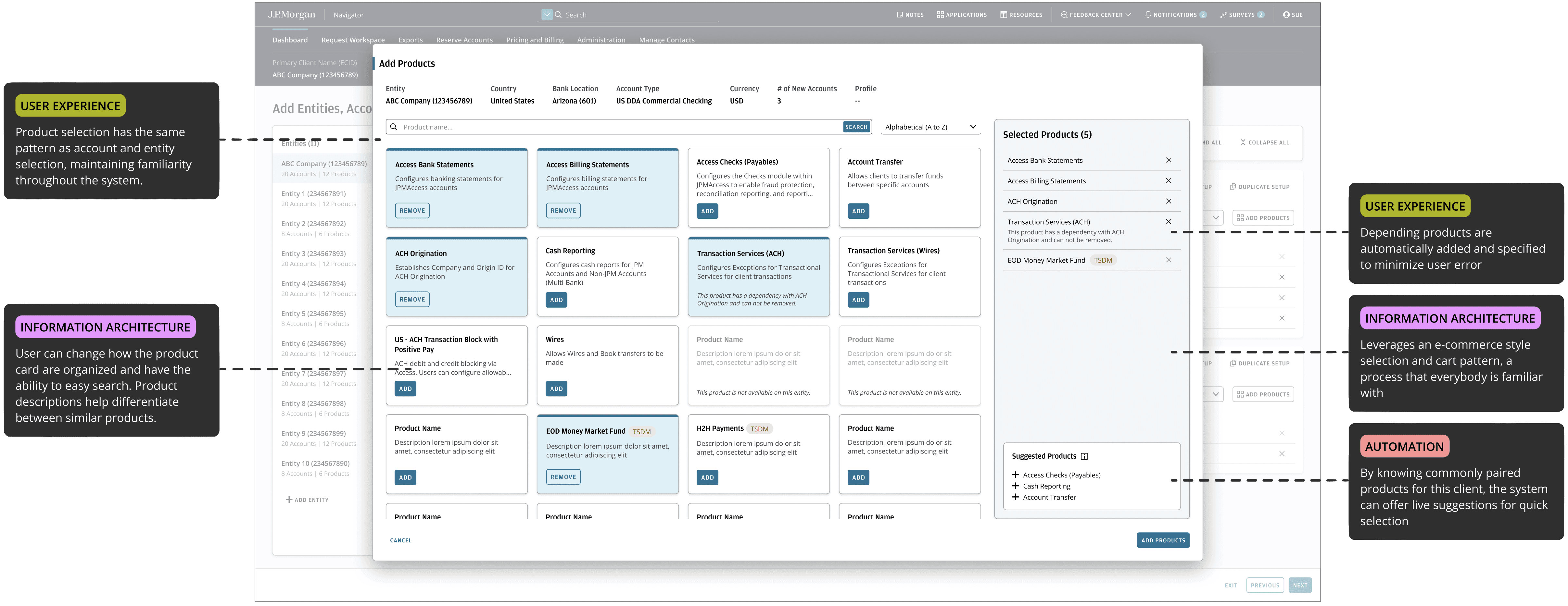Remove Access Bank Statements from selected list
This screenshot has height=606, width=1568.
click(1168, 160)
